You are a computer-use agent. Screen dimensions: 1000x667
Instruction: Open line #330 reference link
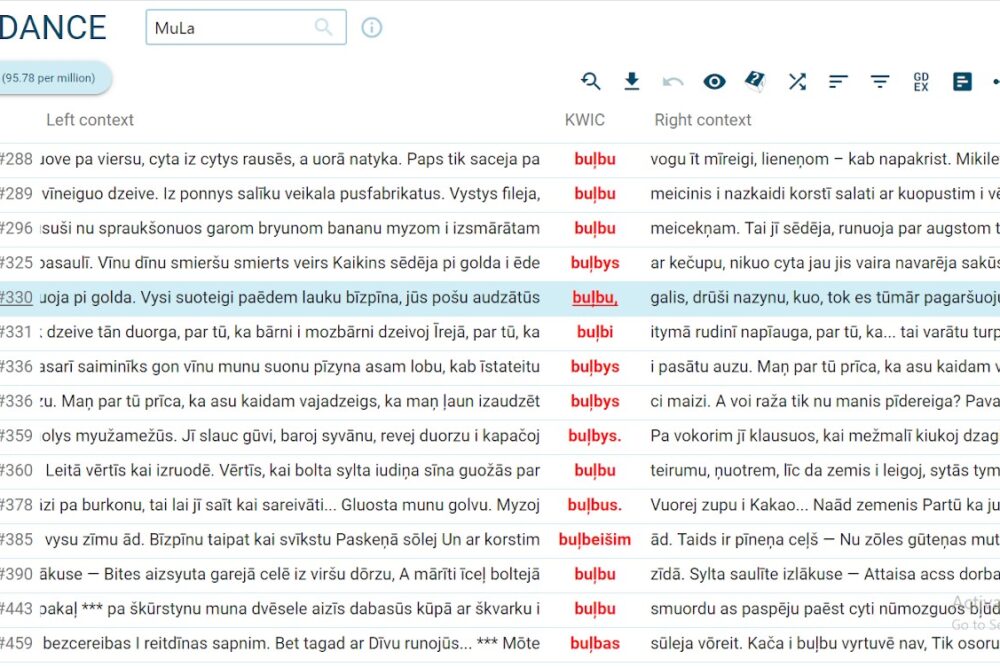coord(17,297)
